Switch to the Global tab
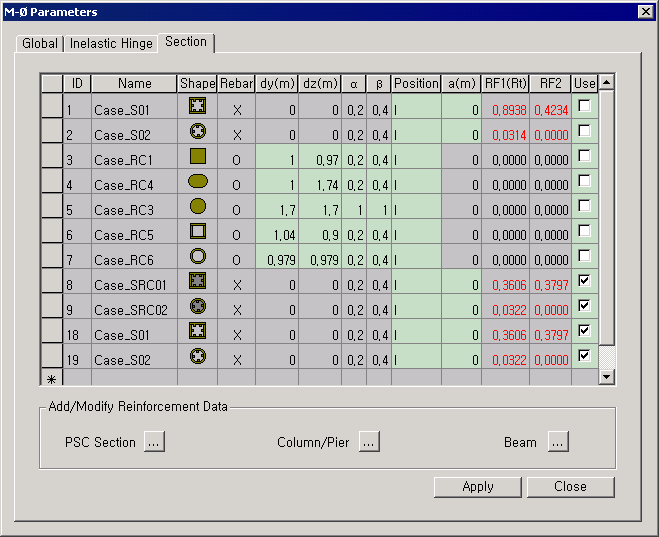Image resolution: width=659 pixels, height=537 pixels. click(x=40, y=44)
